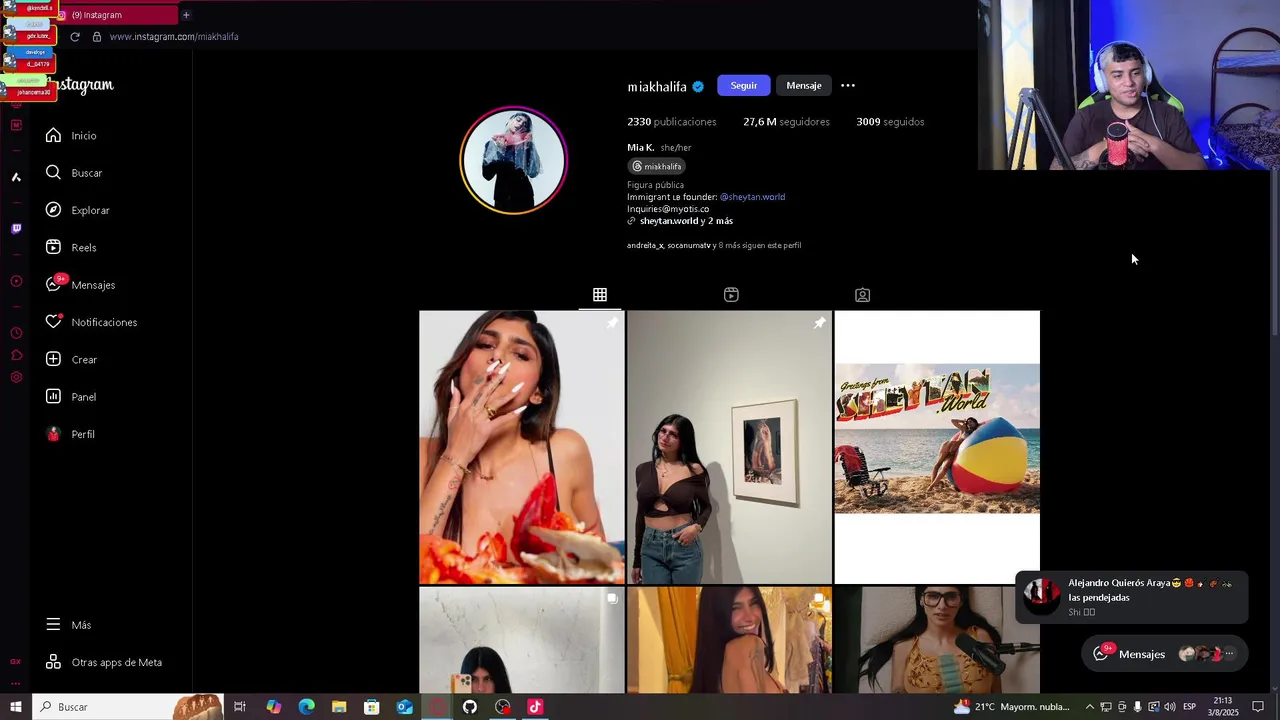Open browser sidebar history clock
1280x720 pixels.
click(x=16, y=333)
